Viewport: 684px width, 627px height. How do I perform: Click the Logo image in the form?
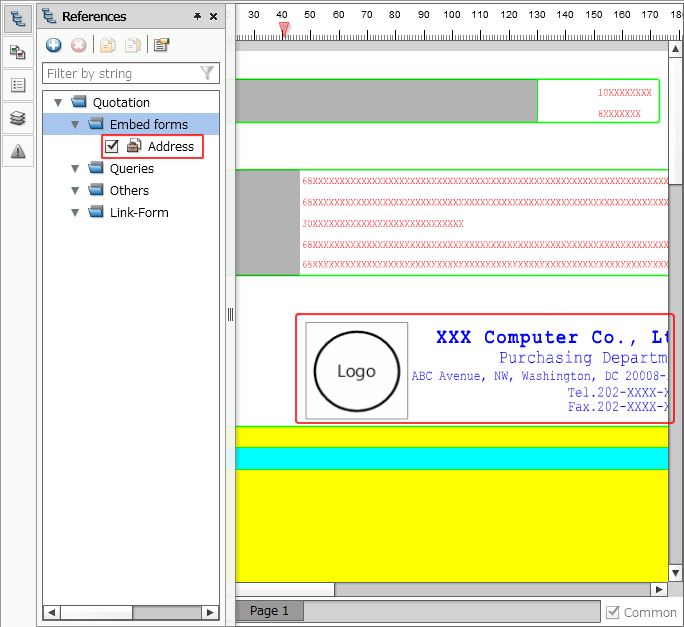pyautogui.click(x=357, y=371)
